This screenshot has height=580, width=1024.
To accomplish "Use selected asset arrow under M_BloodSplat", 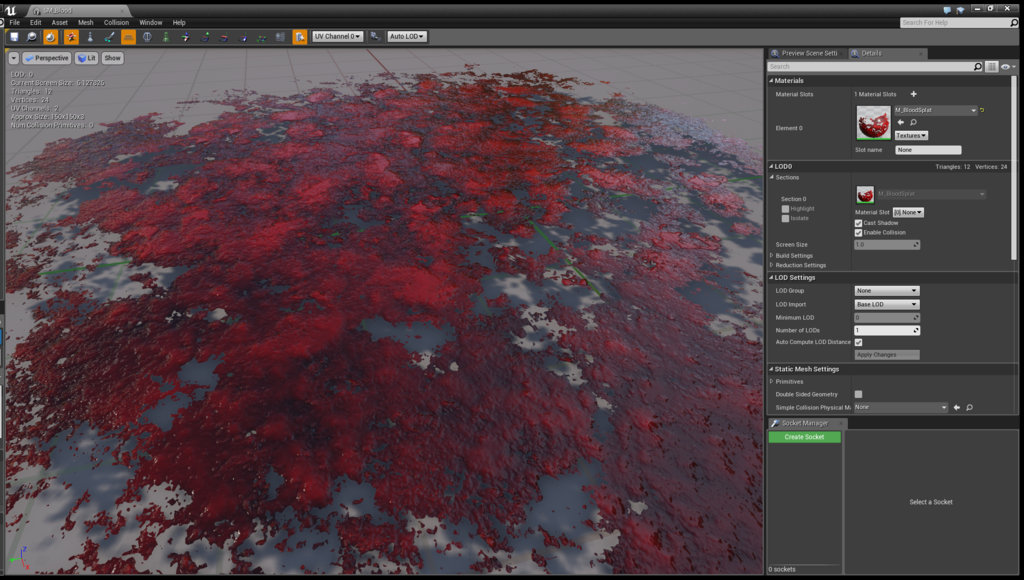I will point(901,122).
